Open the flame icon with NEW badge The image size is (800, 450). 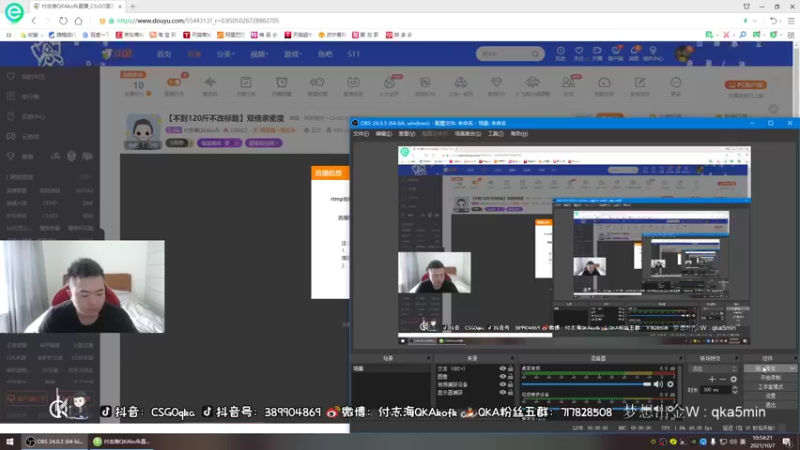pyautogui.click(x=389, y=82)
